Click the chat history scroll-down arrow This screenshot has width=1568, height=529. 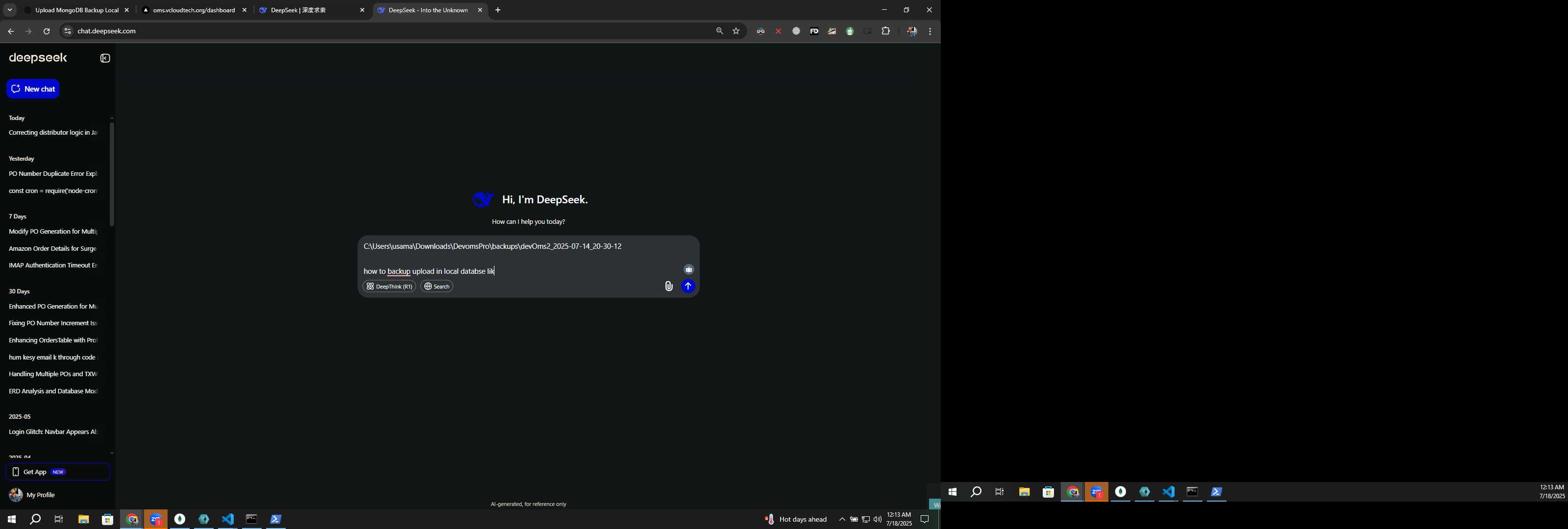pyautogui.click(x=112, y=453)
